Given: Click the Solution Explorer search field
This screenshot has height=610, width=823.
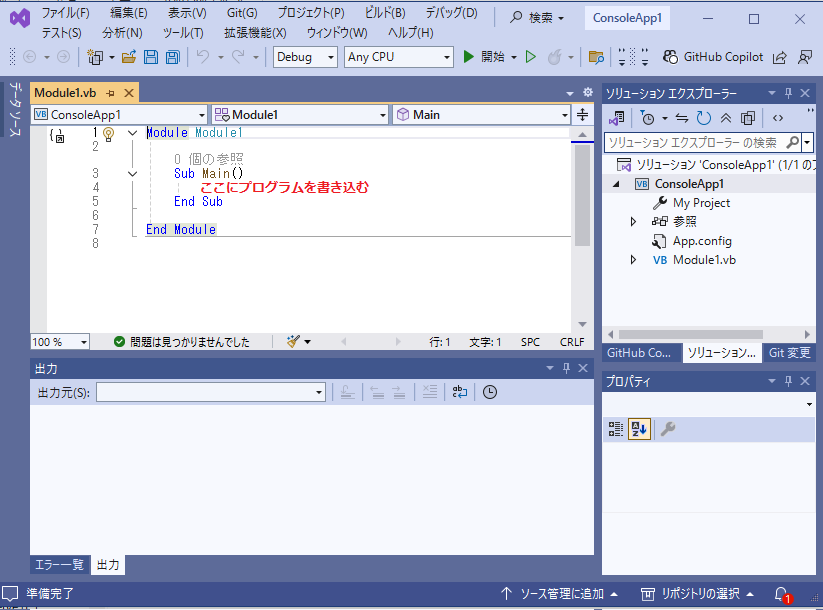Looking at the screenshot, I should [692, 142].
